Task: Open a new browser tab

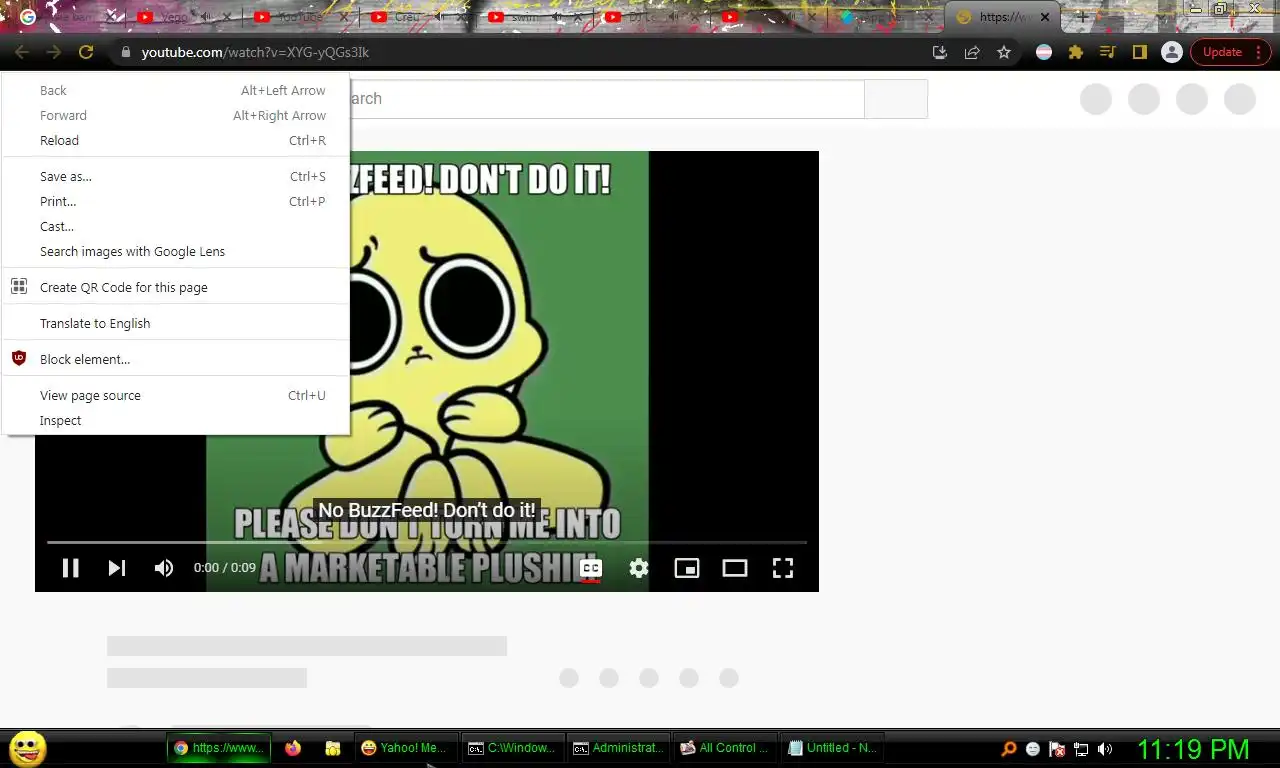Action: (x=1081, y=17)
